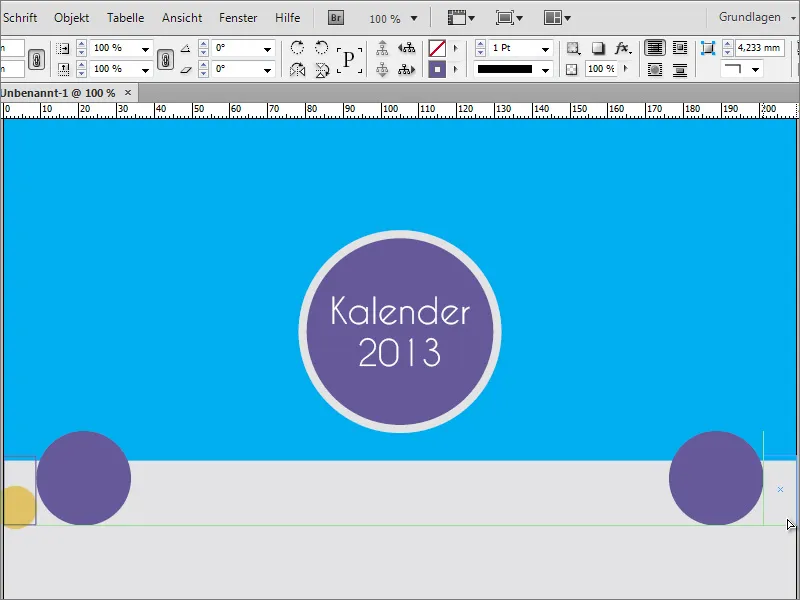Step the stroke weight value up
Screen dimensions: 800x600
coord(480,44)
